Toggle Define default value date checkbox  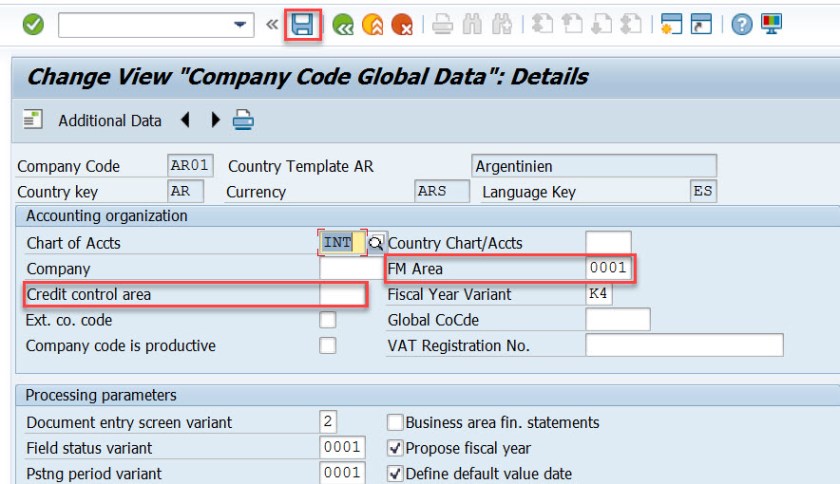click(x=395, y=473)
